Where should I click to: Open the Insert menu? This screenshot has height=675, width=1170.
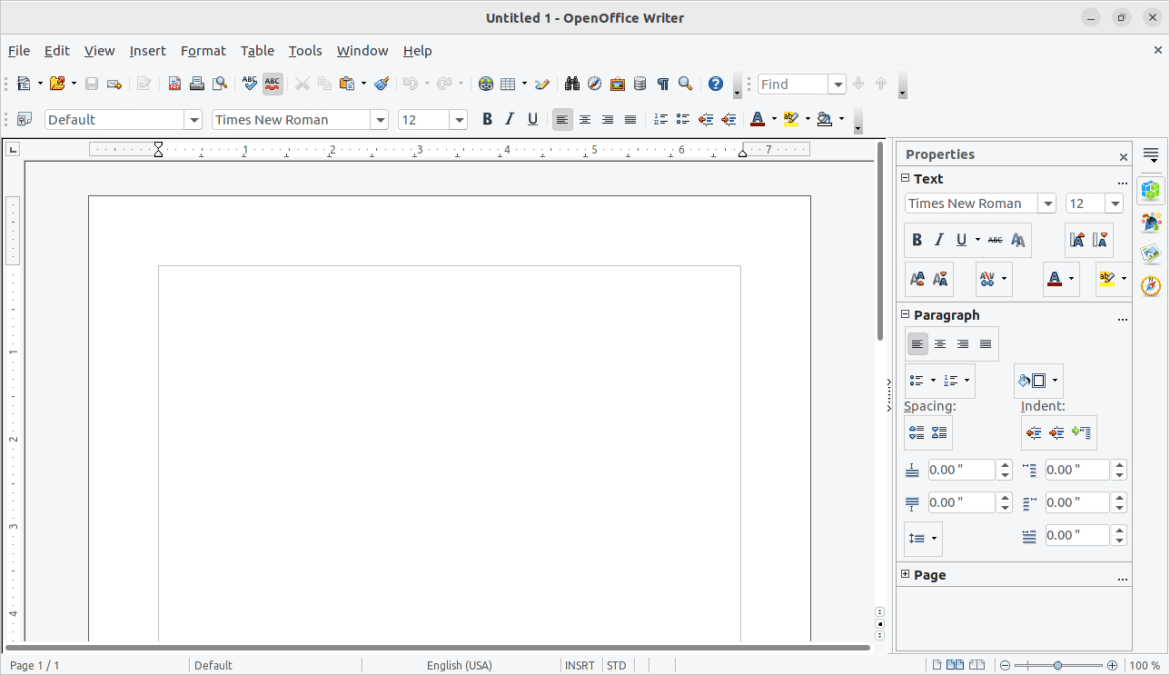147,51
